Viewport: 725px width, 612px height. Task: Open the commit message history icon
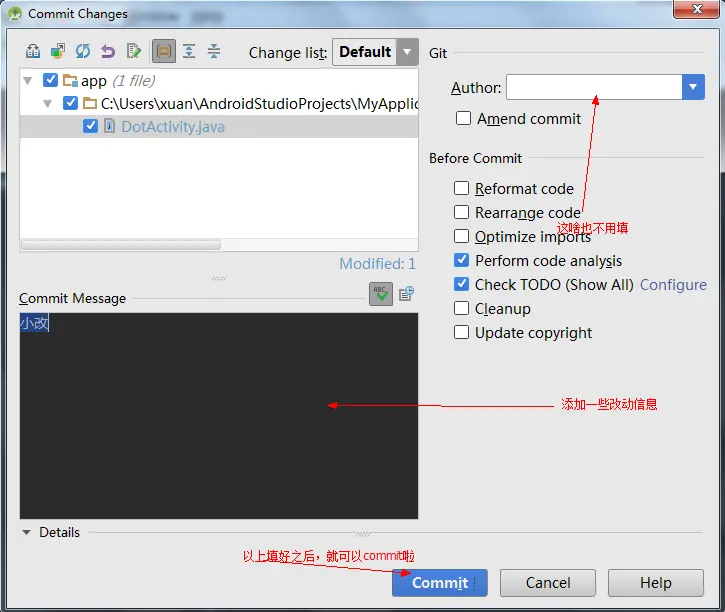tap(406, 294)
